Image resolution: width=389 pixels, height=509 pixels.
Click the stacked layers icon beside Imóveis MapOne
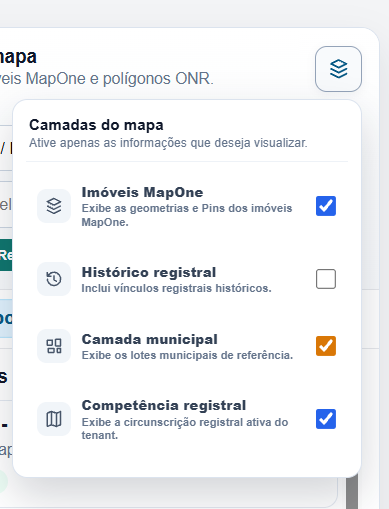click(x=54, y=206)
